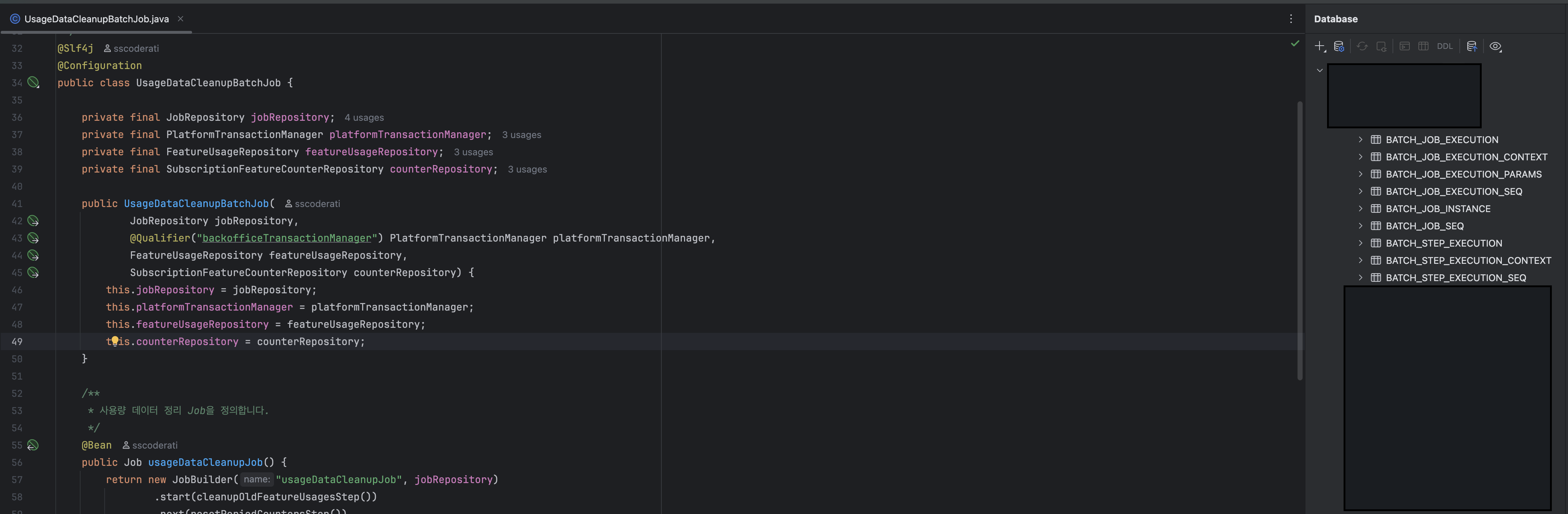Click the Refresh database icon
Screen dimensions: 1568x514
click(x=1362, y=46)
